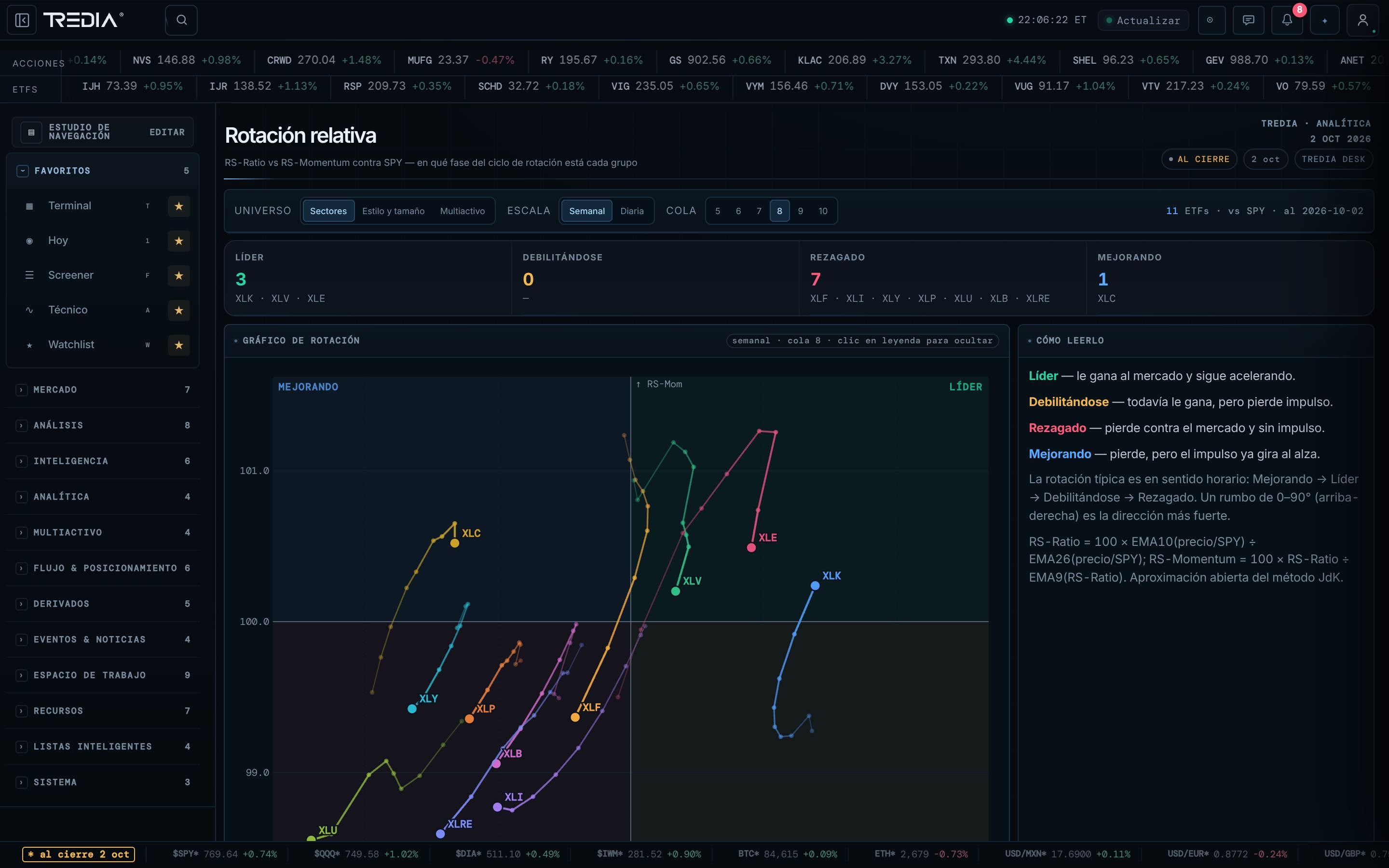
Task: Open Screener from favorites
Action: (x=70, y=275)
